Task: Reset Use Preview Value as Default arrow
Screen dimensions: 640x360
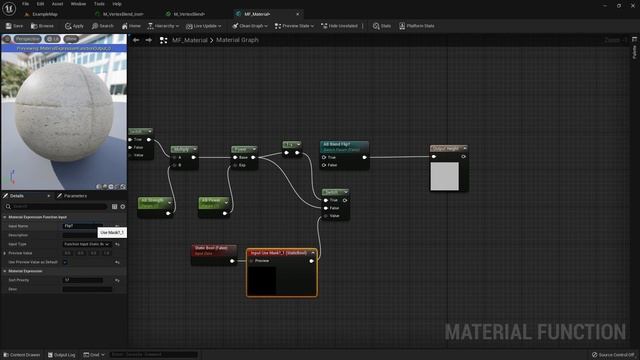Action: coord(118,262)
